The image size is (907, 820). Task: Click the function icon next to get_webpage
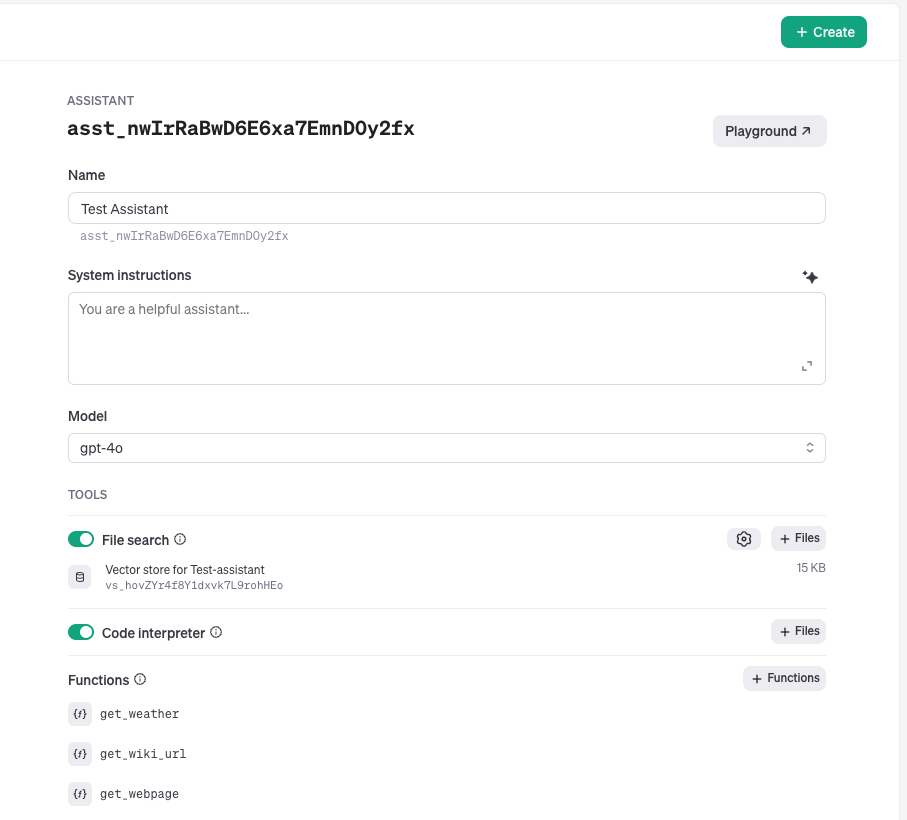(x=80, y=794)
